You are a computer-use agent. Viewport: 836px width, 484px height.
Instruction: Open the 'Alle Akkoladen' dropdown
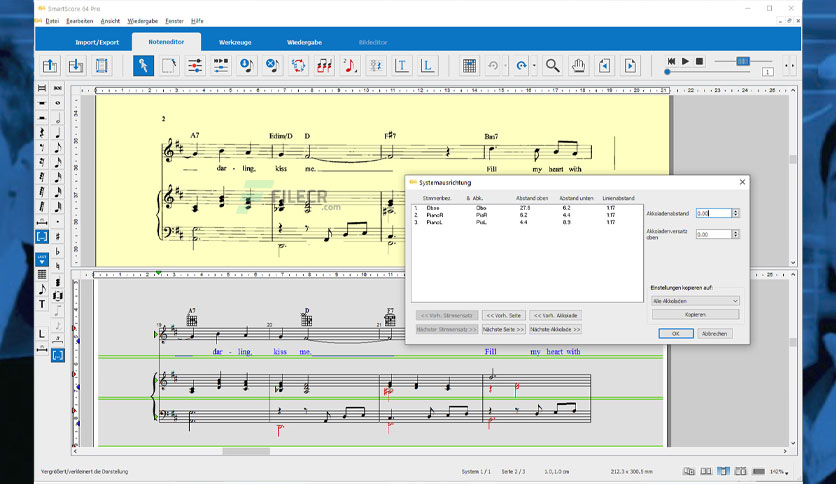pos(695,301)
